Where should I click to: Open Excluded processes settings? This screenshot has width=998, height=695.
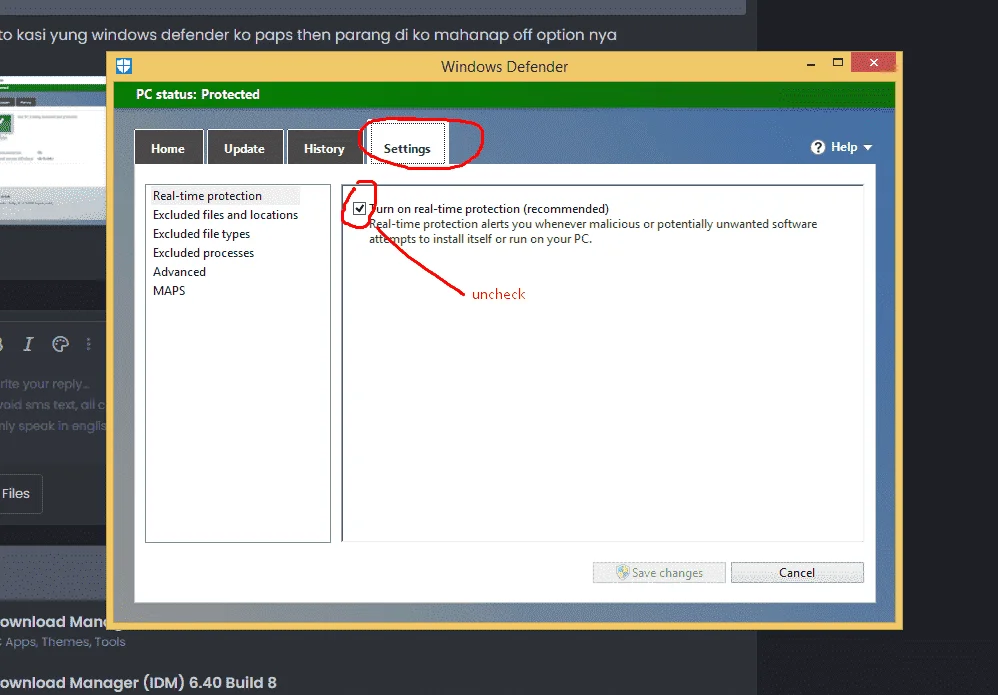(203, 253)
